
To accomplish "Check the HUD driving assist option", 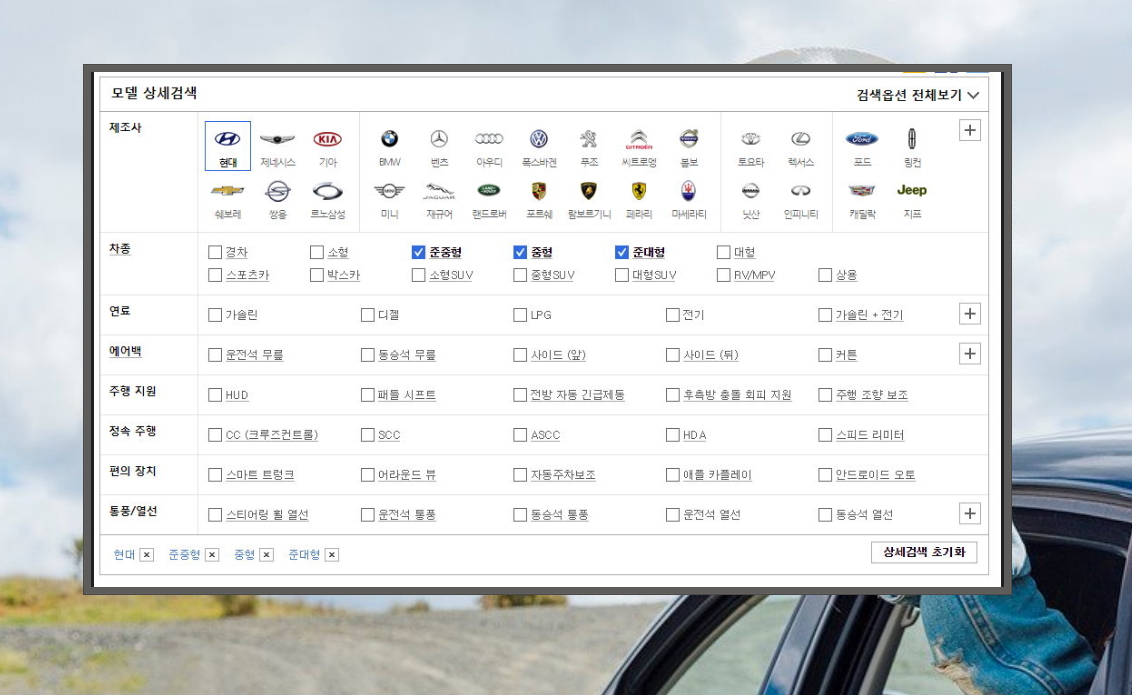I will 214,395.
